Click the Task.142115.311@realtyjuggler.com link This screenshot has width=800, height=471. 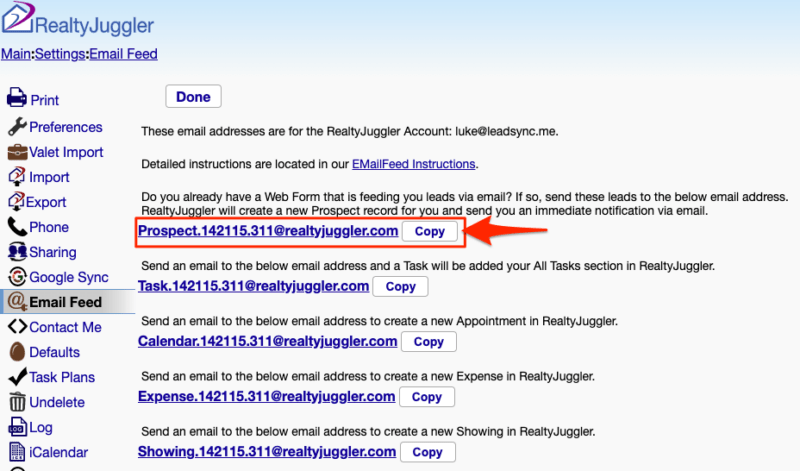(x=254, y=286)
